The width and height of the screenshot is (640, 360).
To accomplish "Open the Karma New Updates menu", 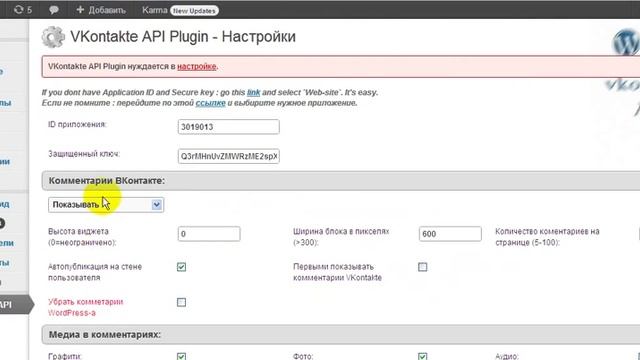I will (x=180, y=10).
